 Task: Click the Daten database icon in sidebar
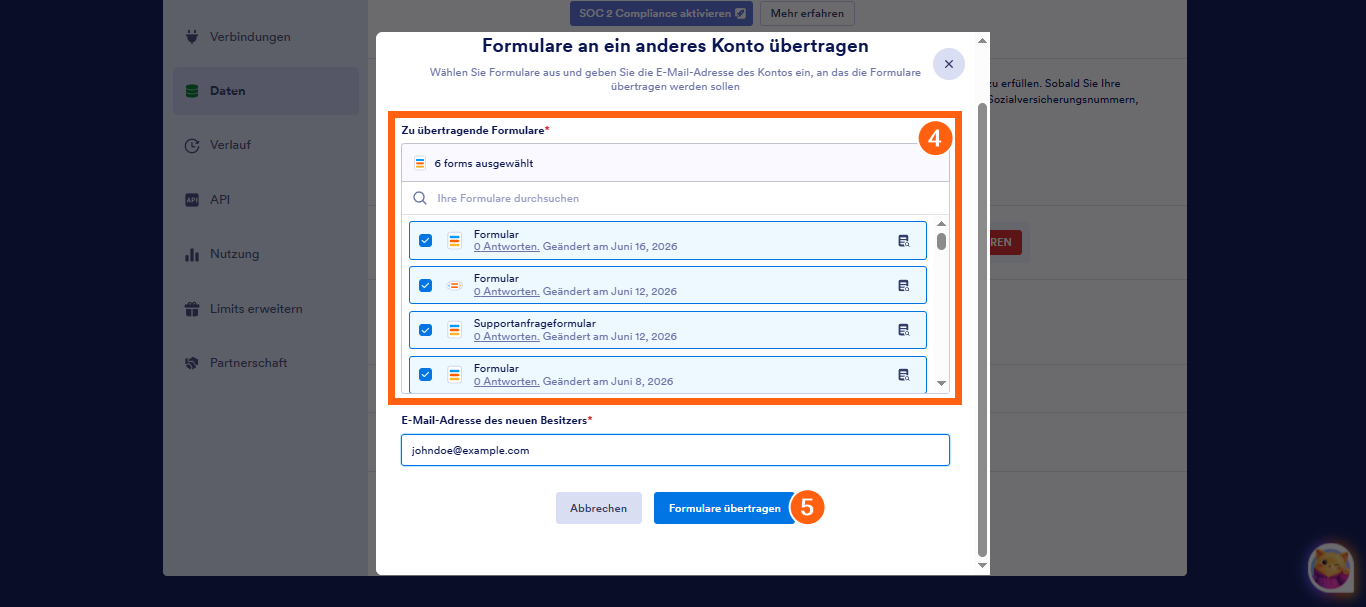coord(192,91)
